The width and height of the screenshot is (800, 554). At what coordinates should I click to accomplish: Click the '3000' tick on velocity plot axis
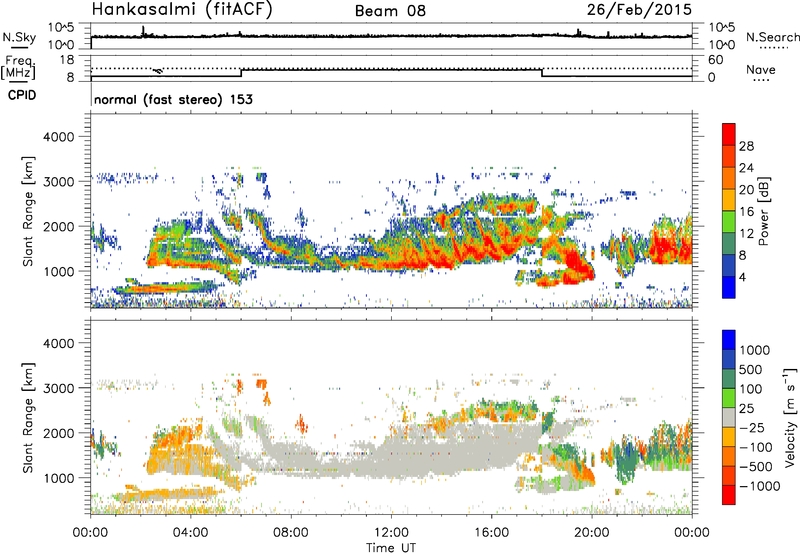pyautogui.click(x=59, y=388)
